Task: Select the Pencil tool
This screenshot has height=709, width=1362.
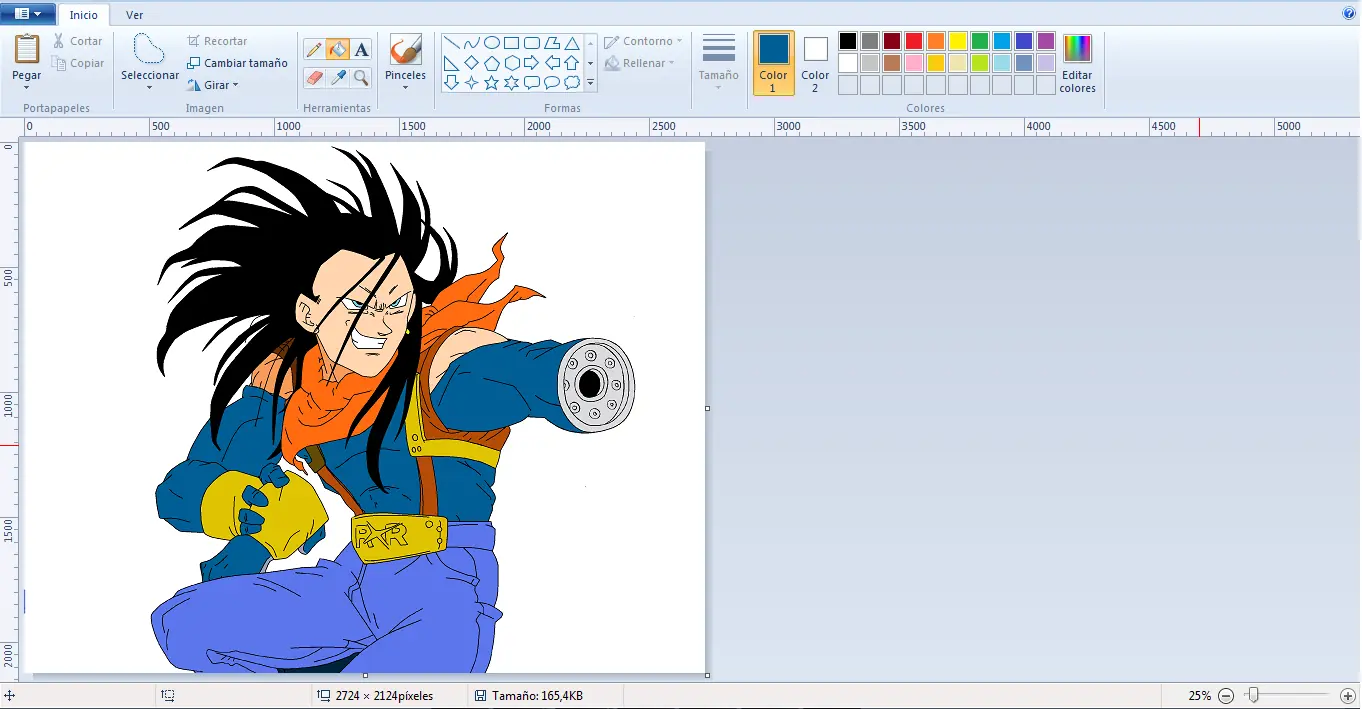Action: pos(313,49)
